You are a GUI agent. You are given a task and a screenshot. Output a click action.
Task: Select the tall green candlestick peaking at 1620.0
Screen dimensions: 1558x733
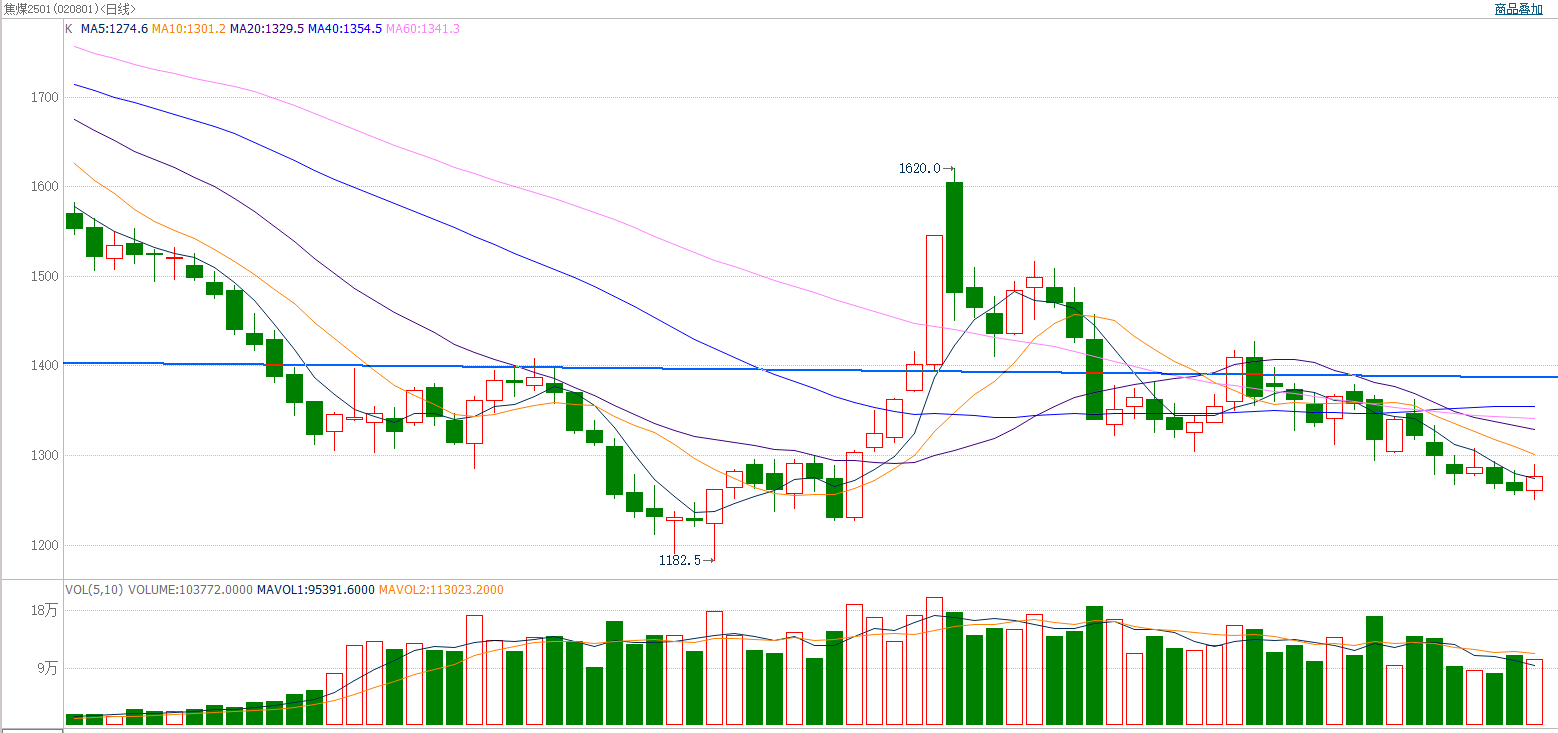[954, 237]
